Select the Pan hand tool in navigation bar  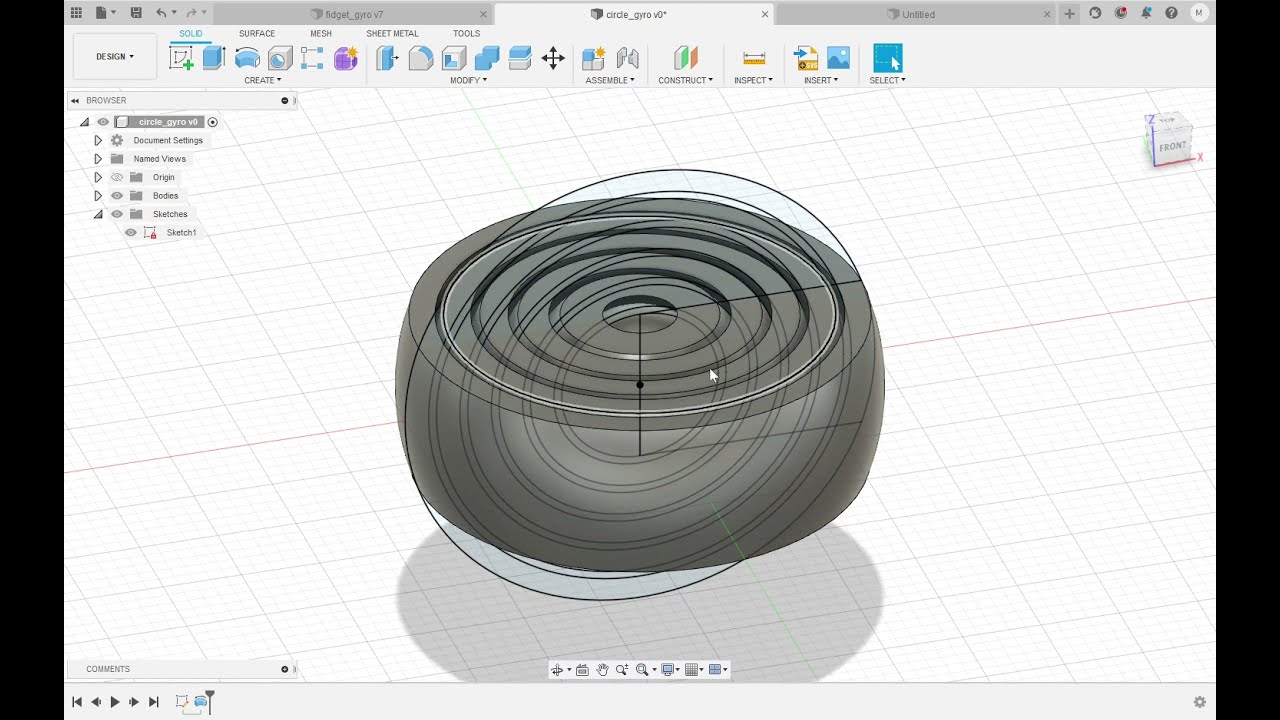tap(602, 670)
